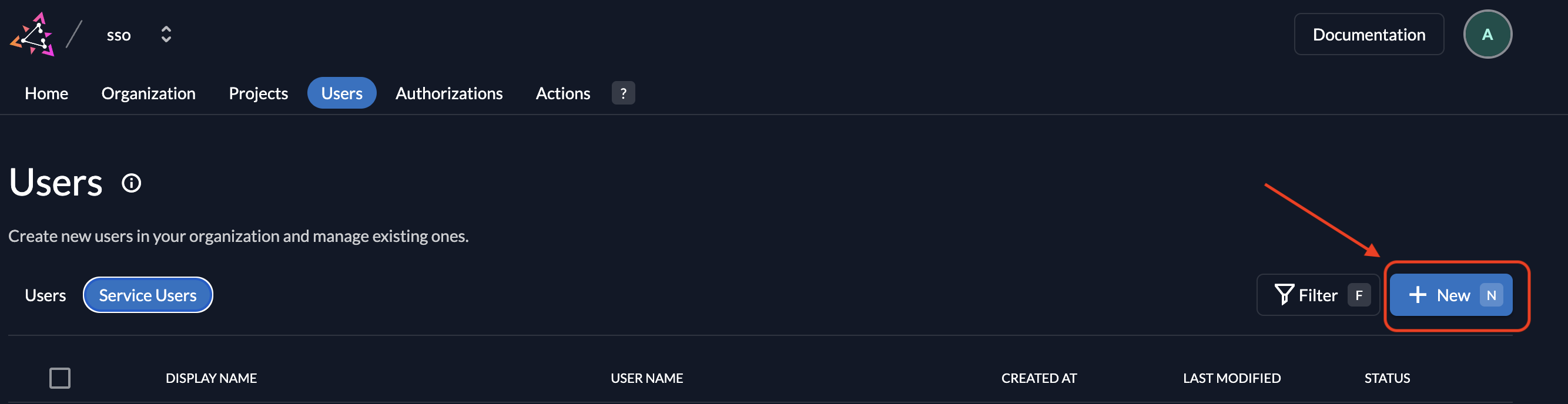The image size is (1568, 404).
Task: Click the ZITADEL logo icon
Action: click(x=33, y=35)
